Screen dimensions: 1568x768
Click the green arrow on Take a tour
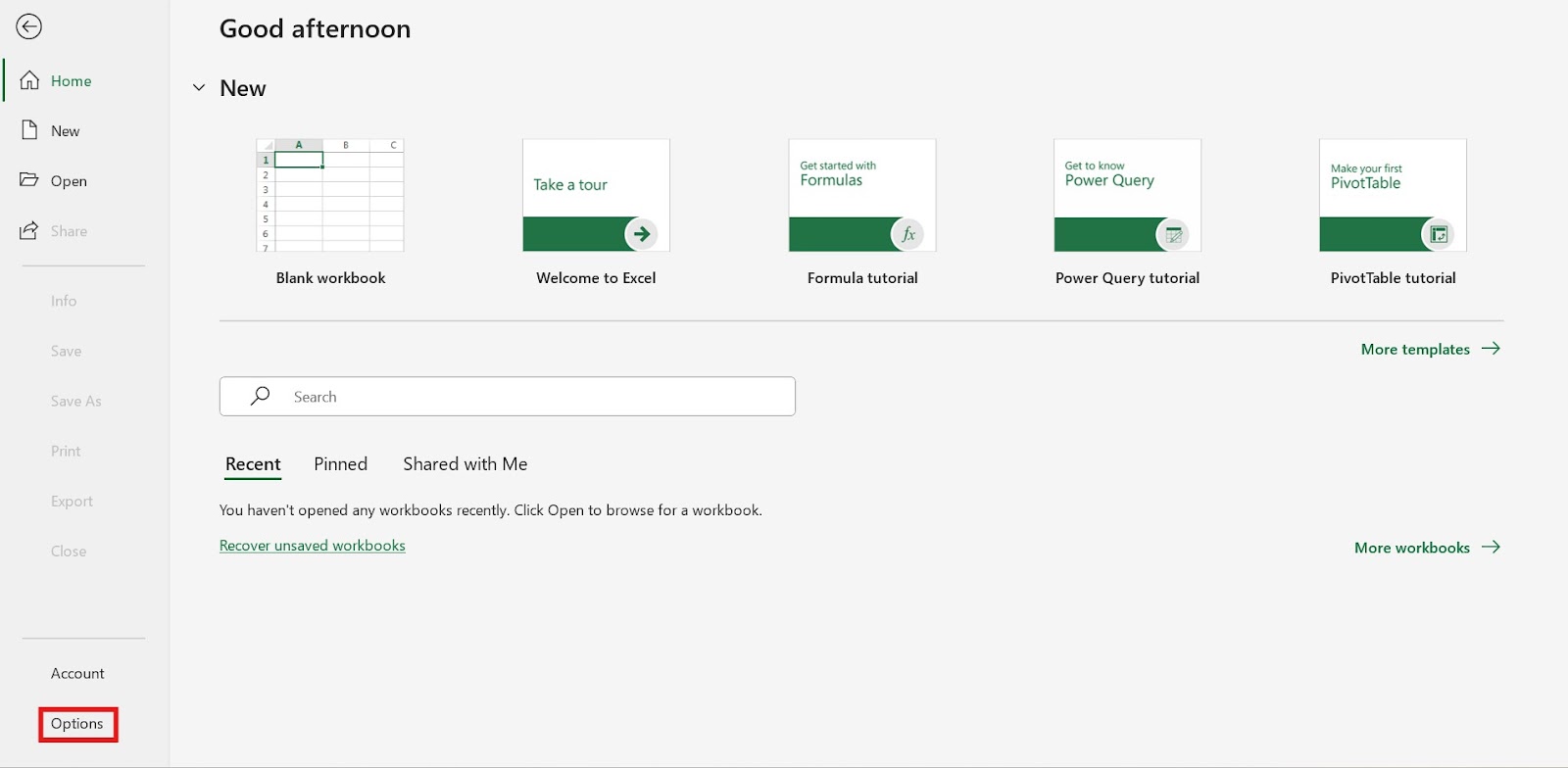coord(641,234)
